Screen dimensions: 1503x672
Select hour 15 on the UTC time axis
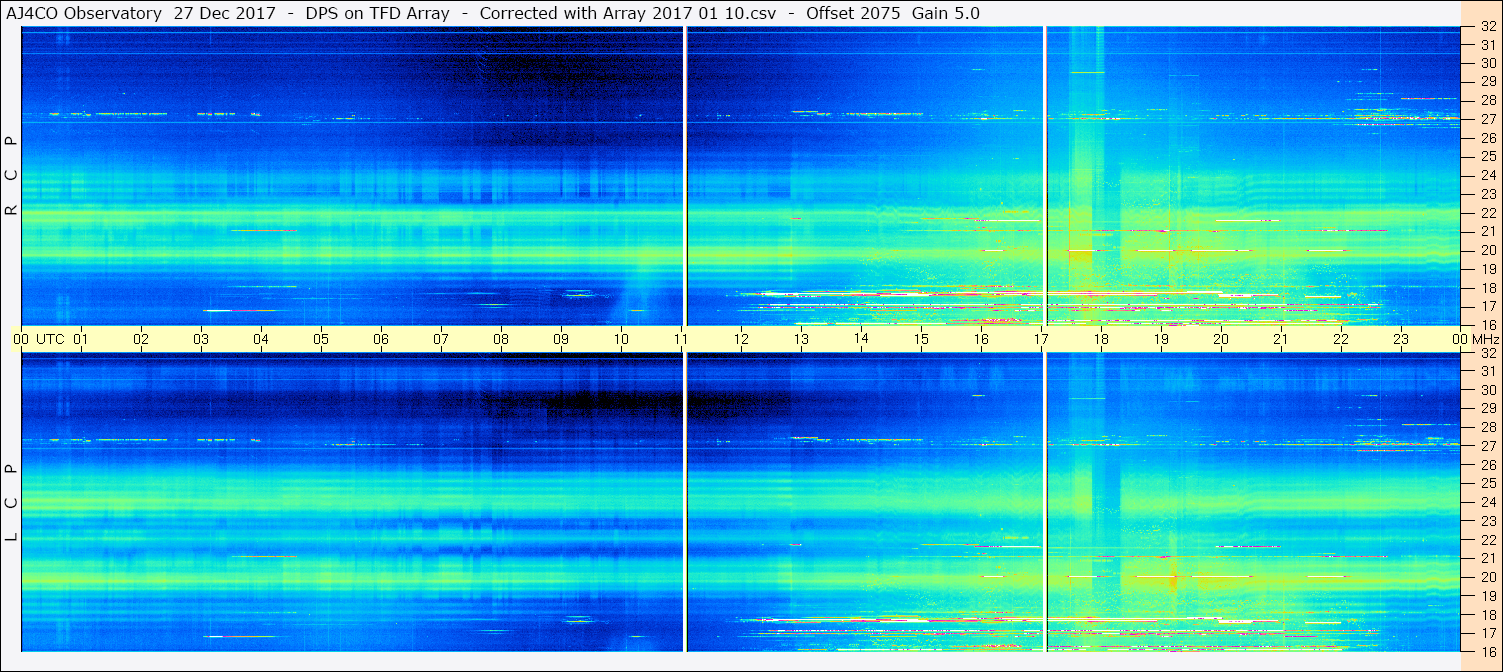(921, 339)
